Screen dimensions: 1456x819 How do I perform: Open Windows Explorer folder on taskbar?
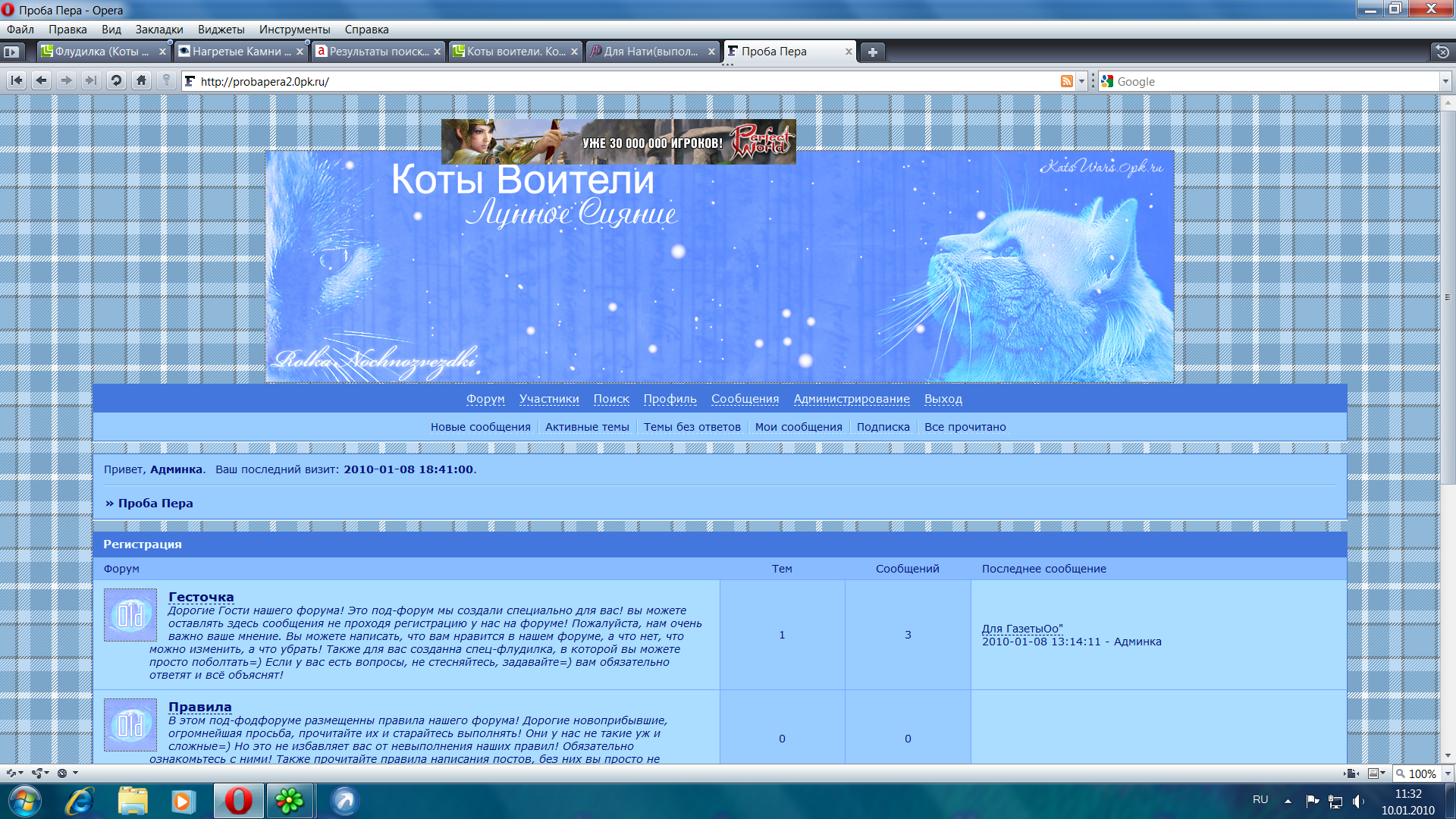click(133, 801)
